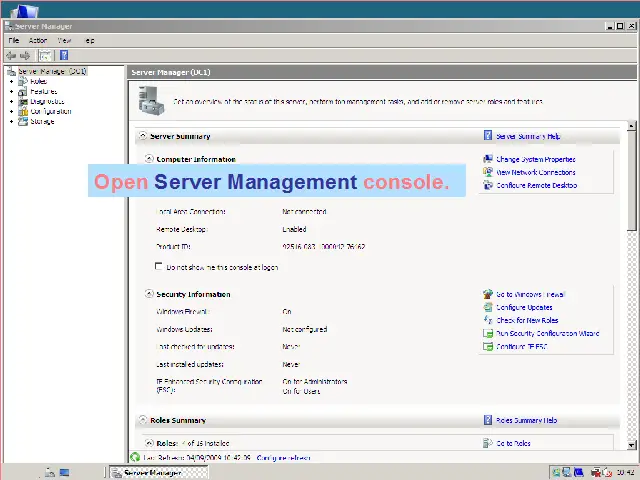Viewport: 640px width, 480px height.
Task: Click the details pane scroll down arrow
Action: 631,445
